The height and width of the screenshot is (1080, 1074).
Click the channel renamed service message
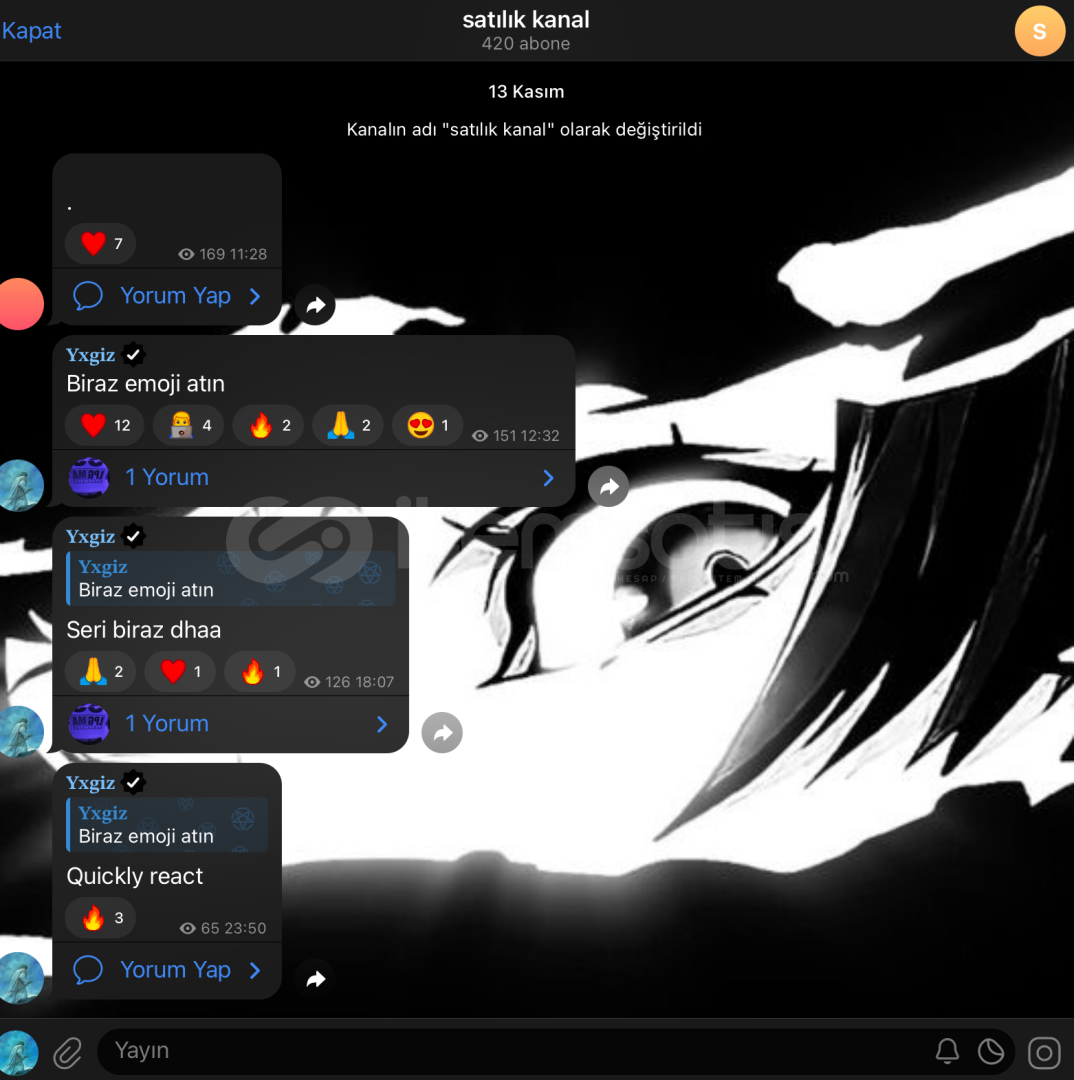[x=524, y=129]
